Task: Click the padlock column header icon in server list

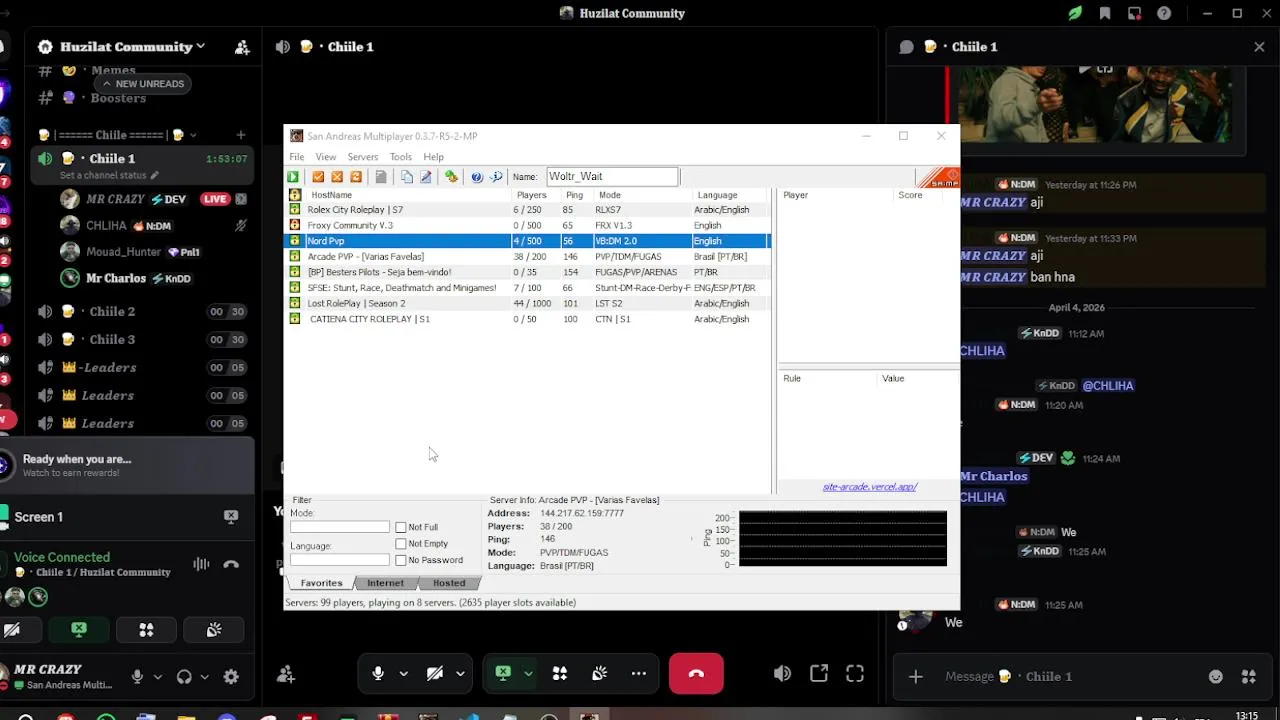Action: pos(295,195)
